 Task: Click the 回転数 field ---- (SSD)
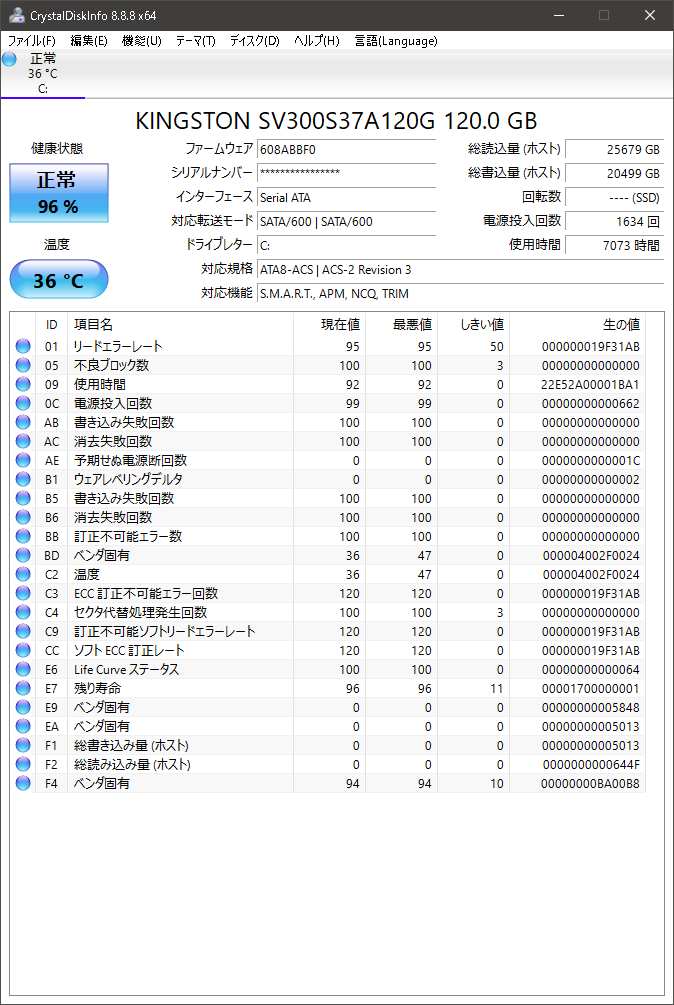point(615,197)
